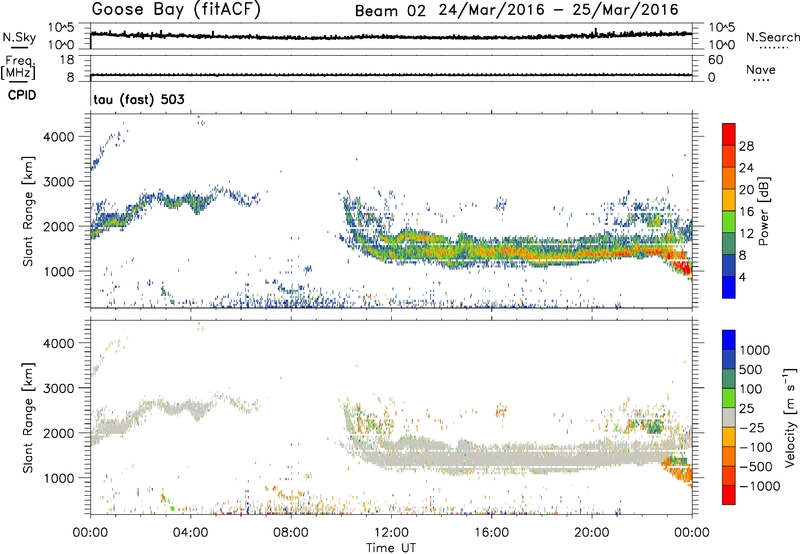Click the yellow-orange 16–20 dB Power colorbar segment

(x=729, y=200)
